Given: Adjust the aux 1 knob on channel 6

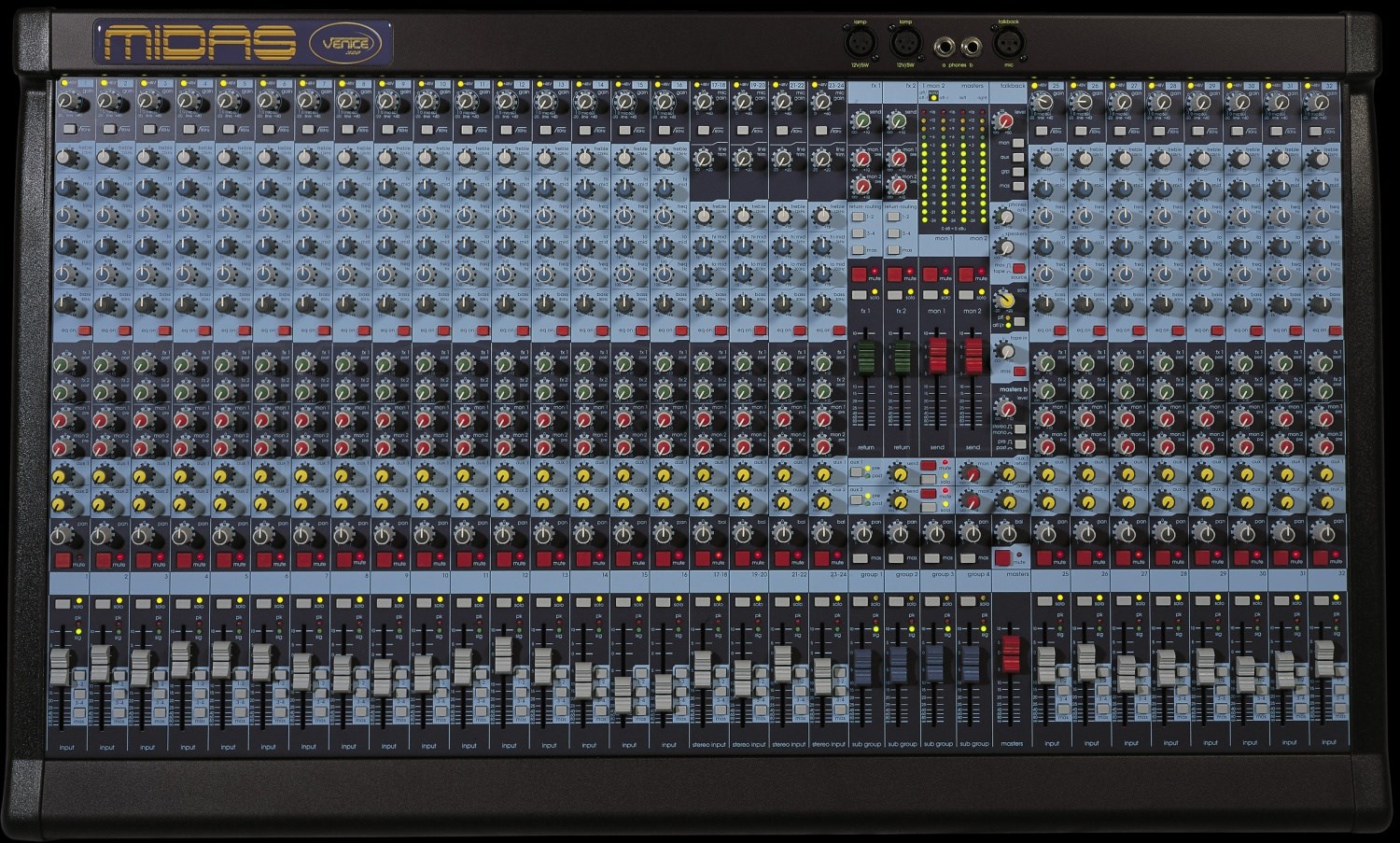Looking at the screenshot, I should (x=262, y=477).
